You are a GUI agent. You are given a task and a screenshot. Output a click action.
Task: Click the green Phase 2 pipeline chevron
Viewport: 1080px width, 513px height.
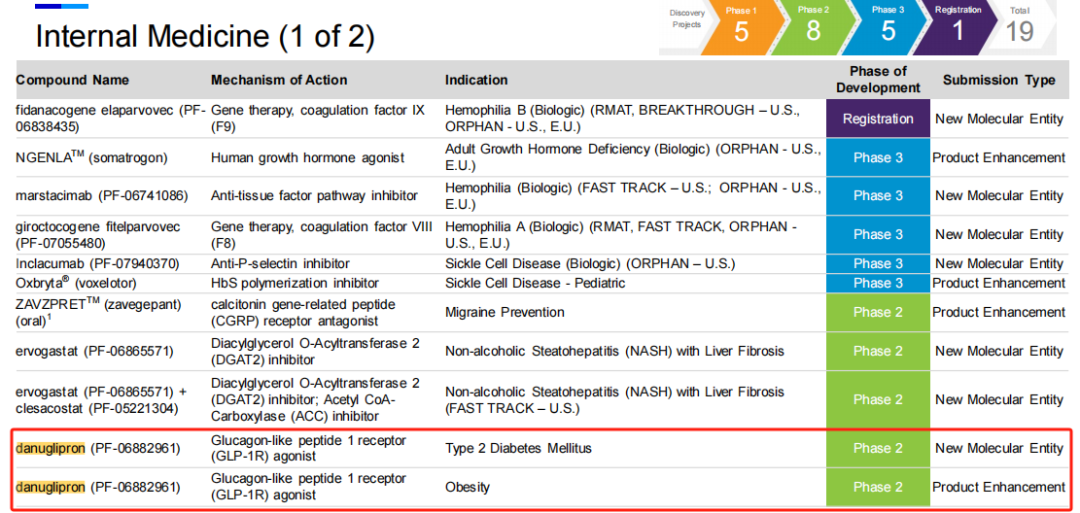pyautogui.click(x=813, y=27)
